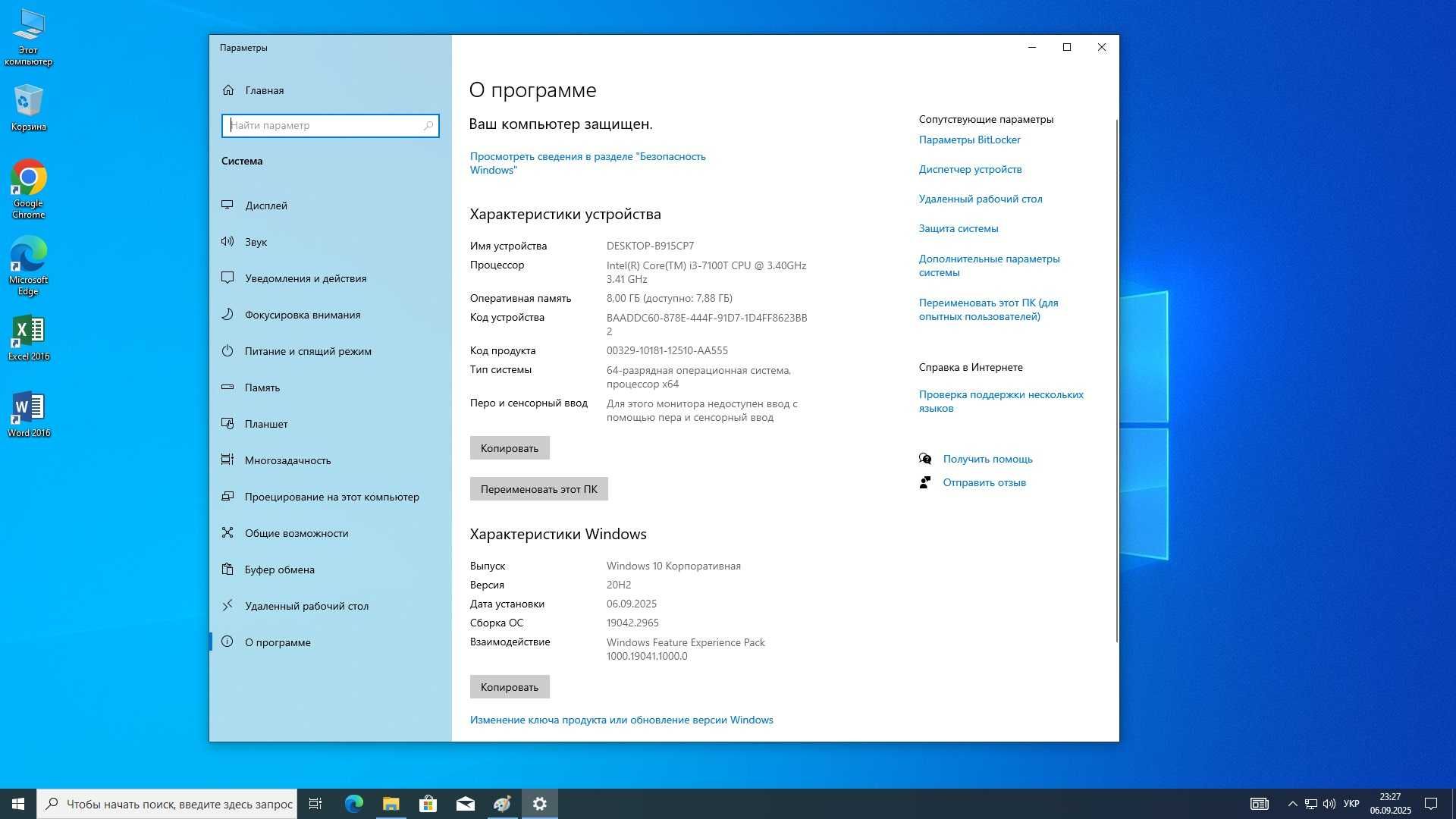Select product code 00329-10181-12510-AA555
The height and width of the screenshot is (819, 1456).
[x=667, y=350]
